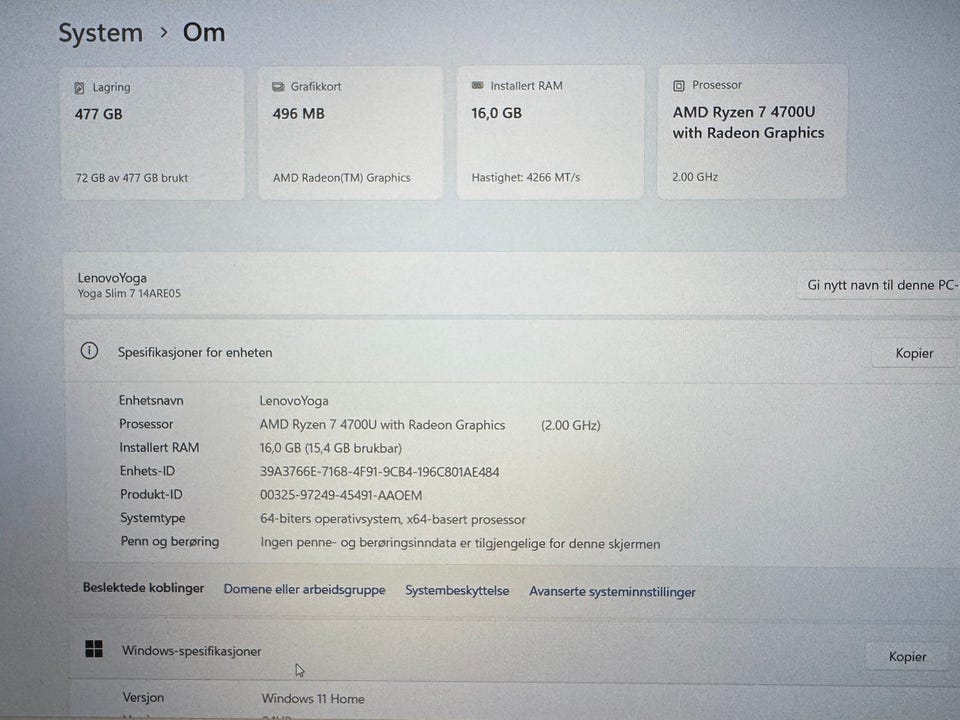The width and height of the screenshot is (960, 720).
Task: Click the Windows logo beside Windows-spesifikasjoner
Action: point(94,649)
